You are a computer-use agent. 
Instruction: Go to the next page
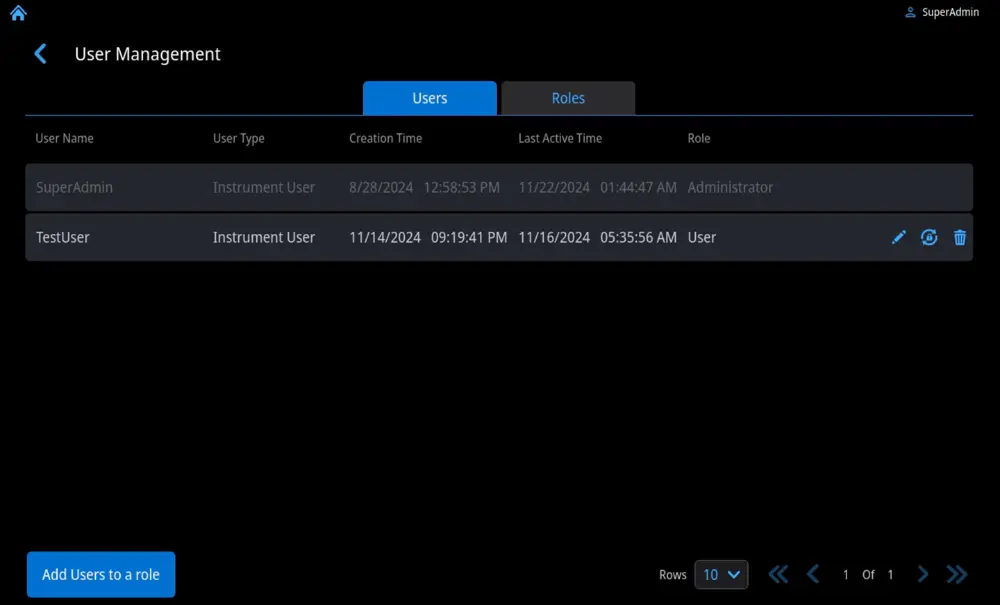pos(923,574)
